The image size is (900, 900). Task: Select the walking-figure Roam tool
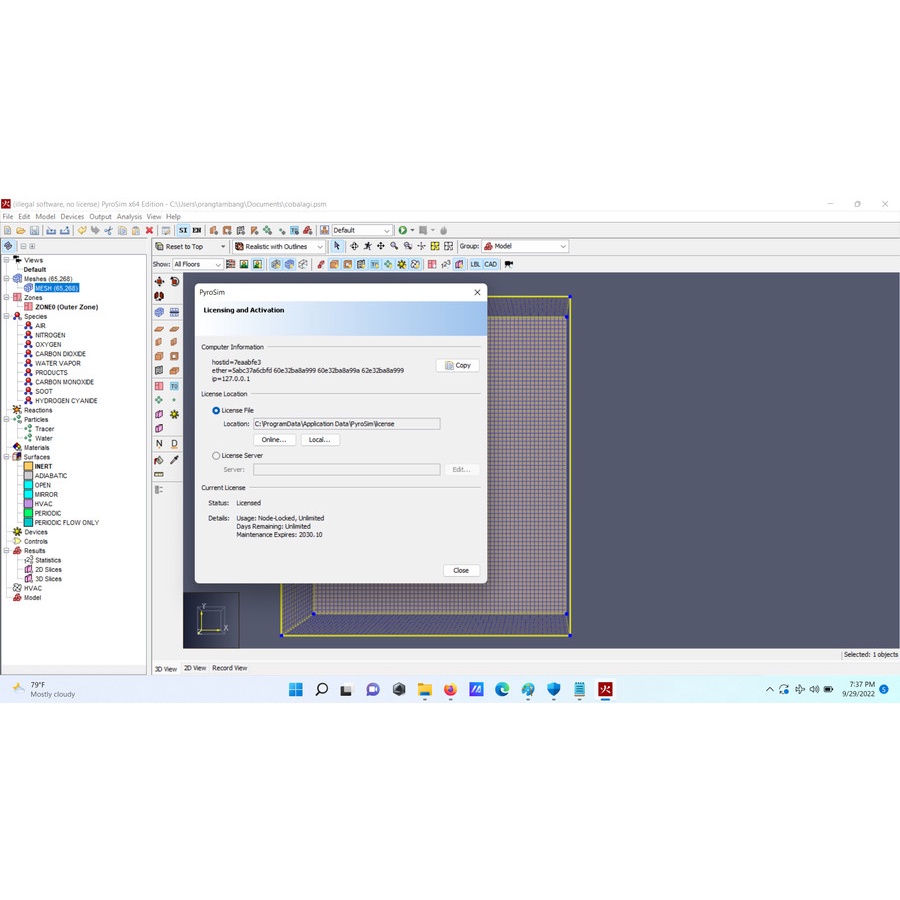pyautogui.click(x=367, y=246)
